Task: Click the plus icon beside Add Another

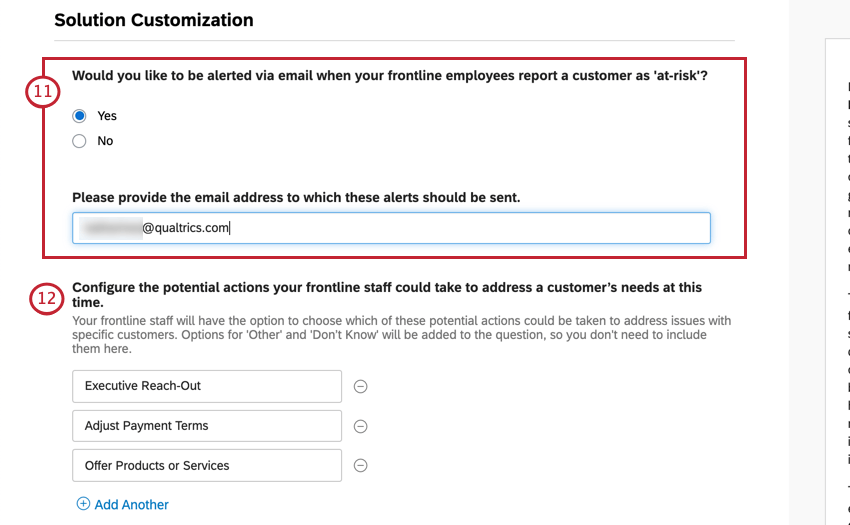Action: pos(83,504)
